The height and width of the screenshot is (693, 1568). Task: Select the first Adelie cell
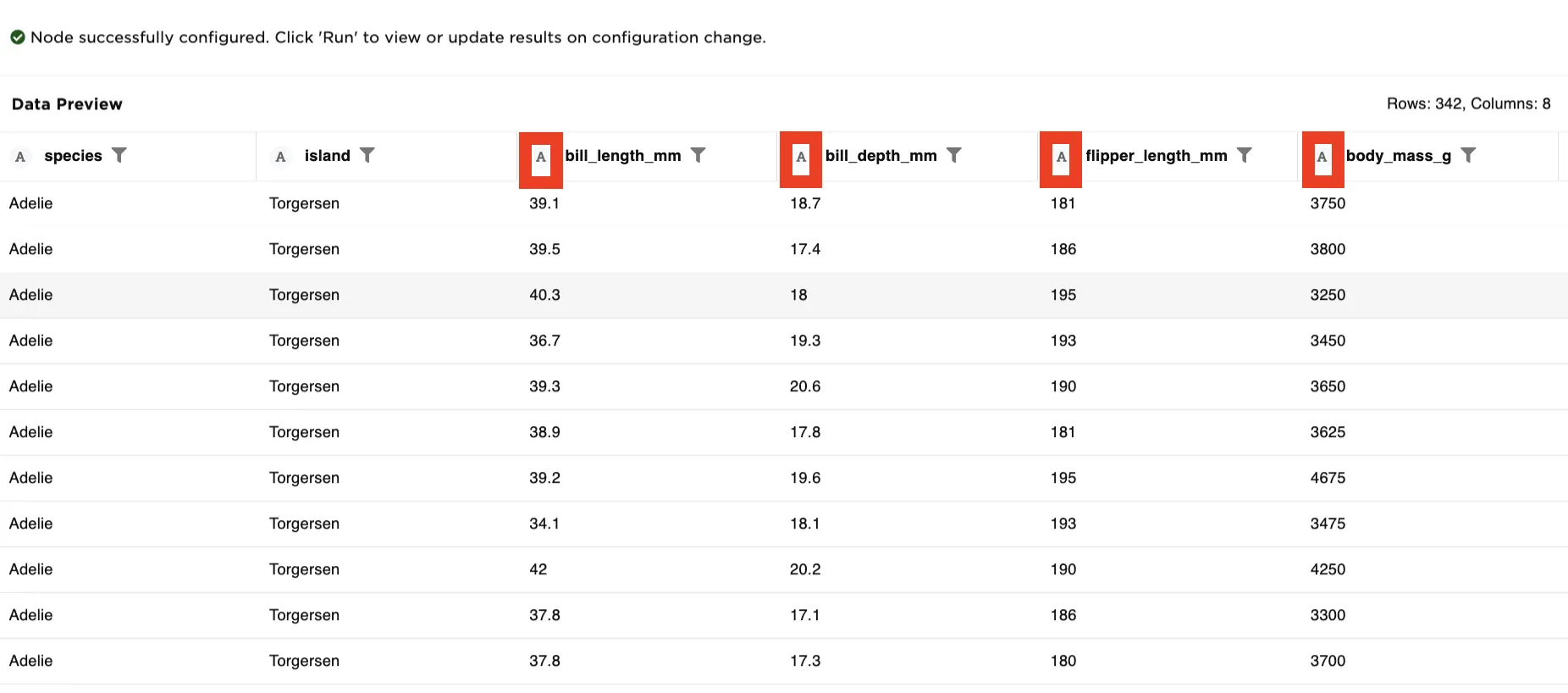tap(30, 203)
